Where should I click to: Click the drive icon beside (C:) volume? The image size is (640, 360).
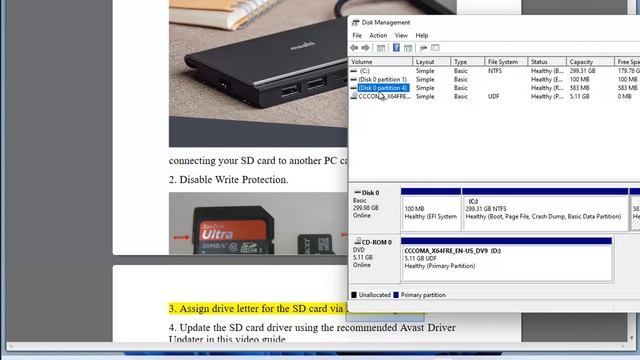[x=354, y=71]
